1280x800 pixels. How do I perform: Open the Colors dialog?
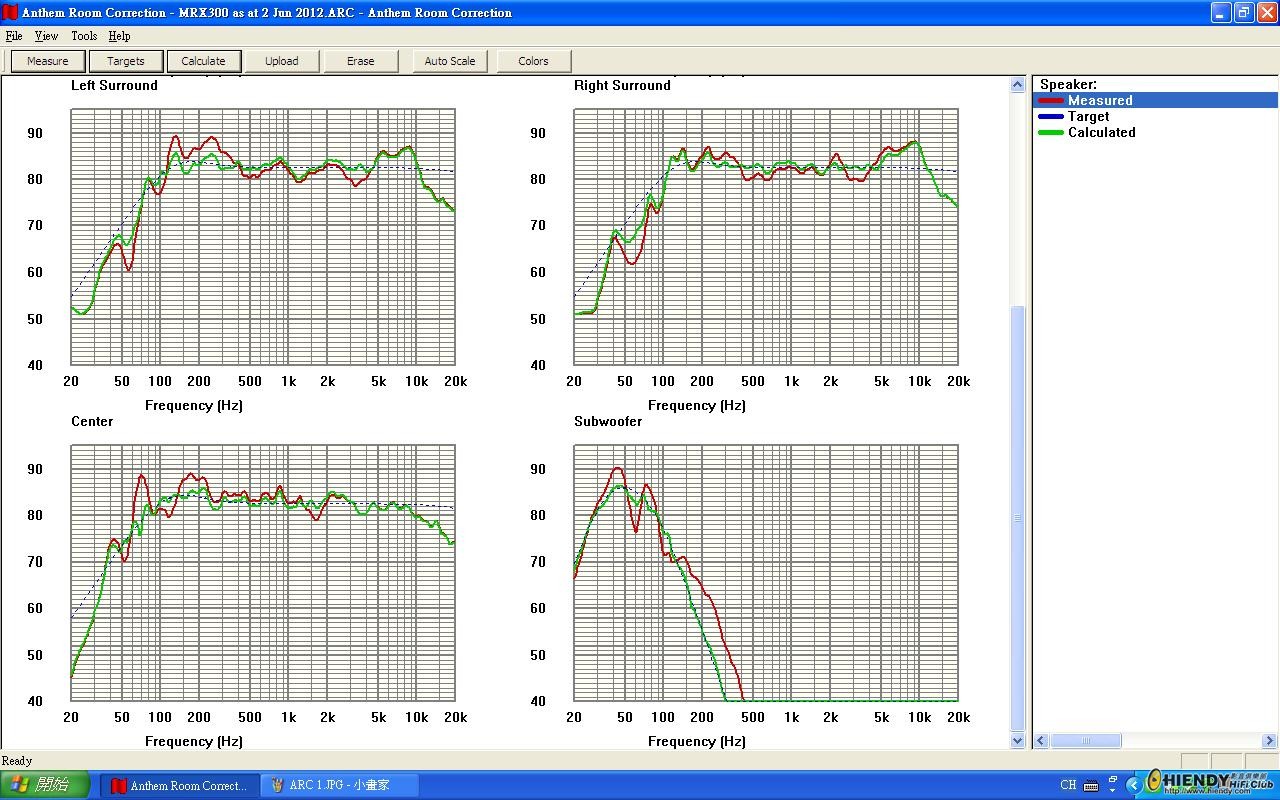pos(534,61)
